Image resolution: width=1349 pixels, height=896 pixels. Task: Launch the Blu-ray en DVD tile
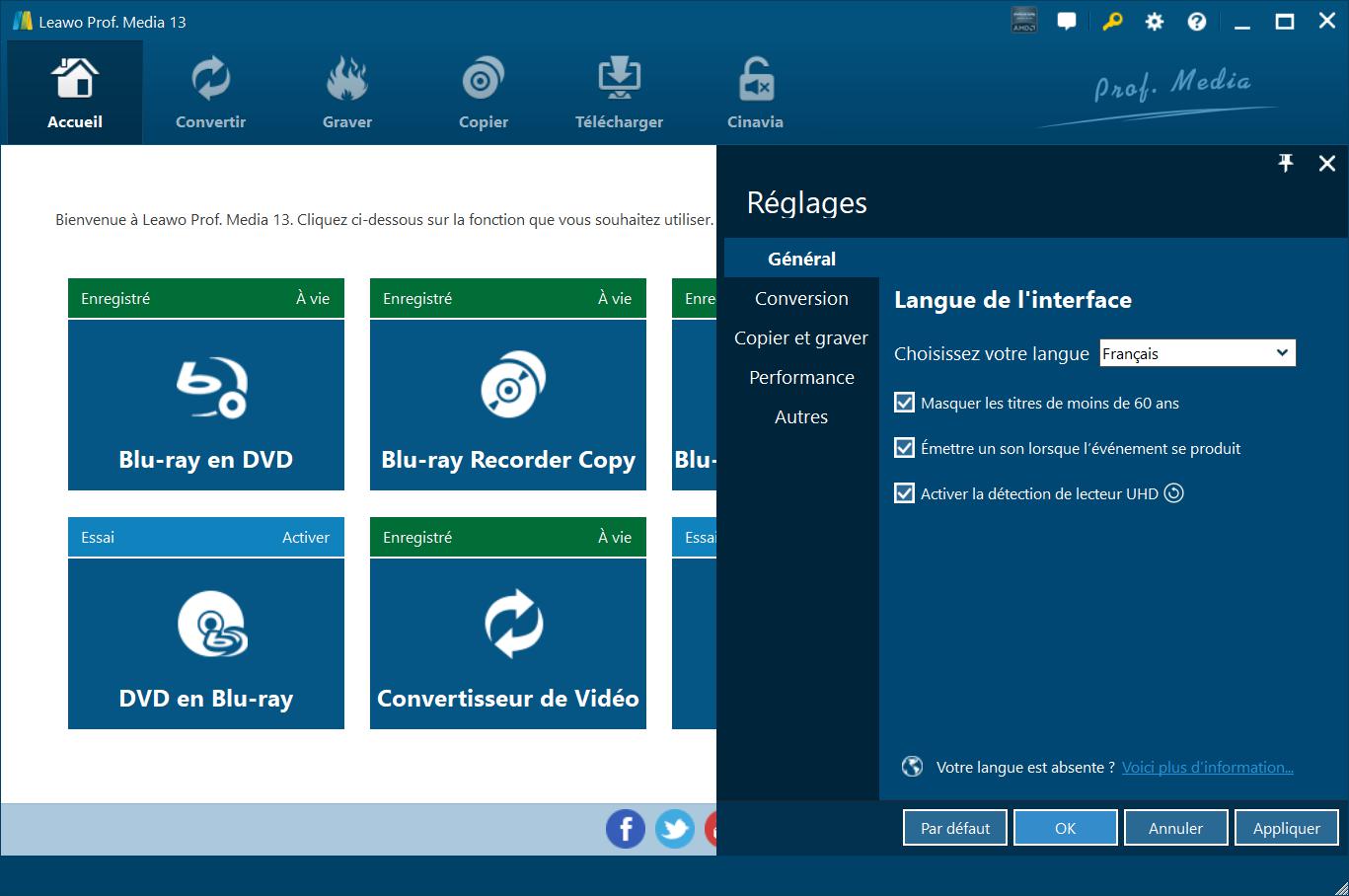(x=206, y=405)
